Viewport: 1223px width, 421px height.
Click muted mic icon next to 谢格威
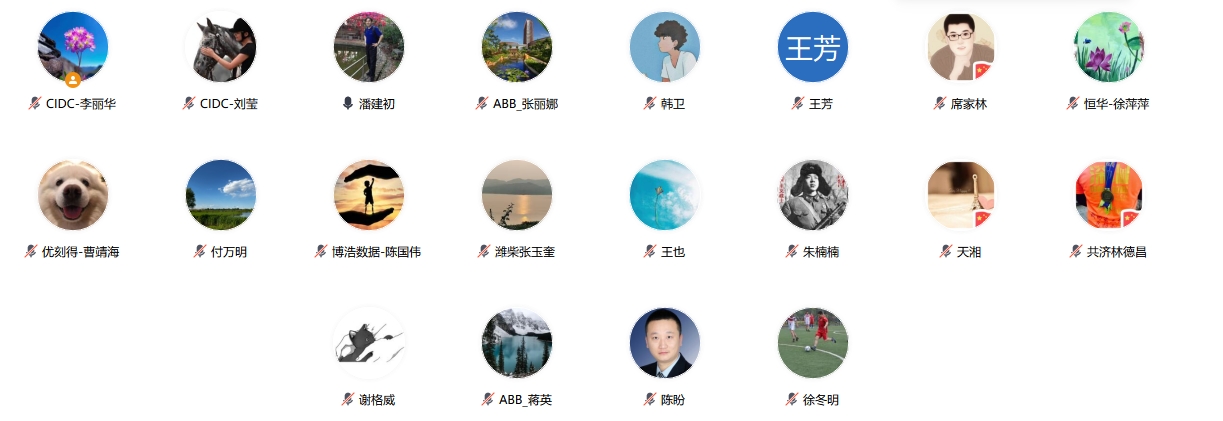coord(348,399)
